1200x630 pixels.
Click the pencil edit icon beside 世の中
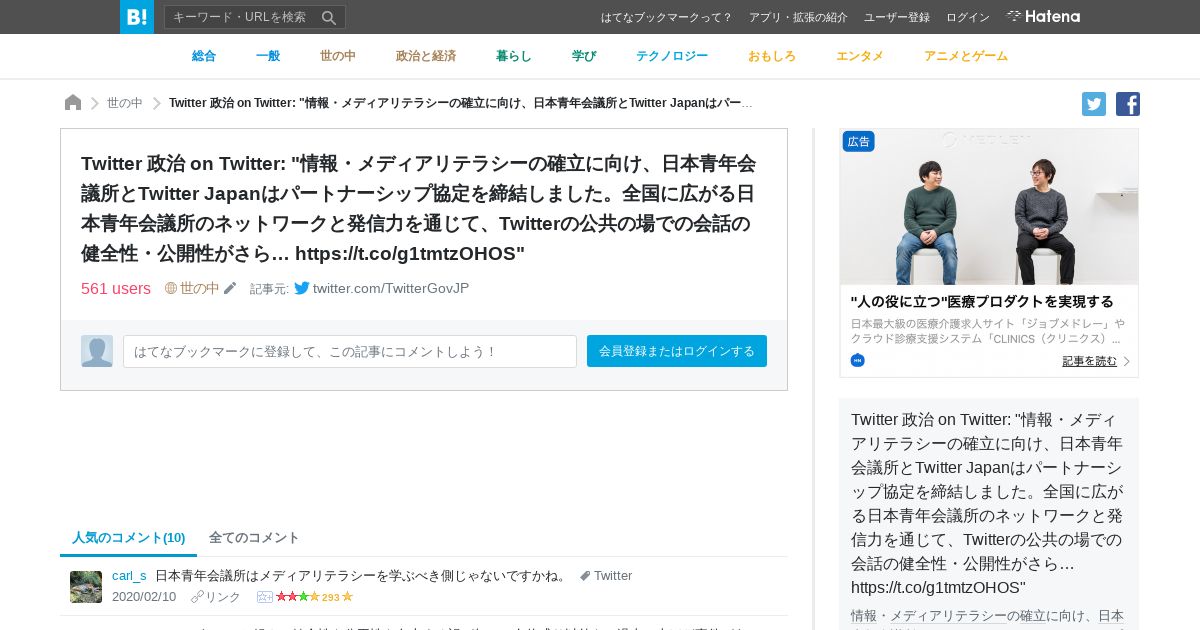coord(230,288)
